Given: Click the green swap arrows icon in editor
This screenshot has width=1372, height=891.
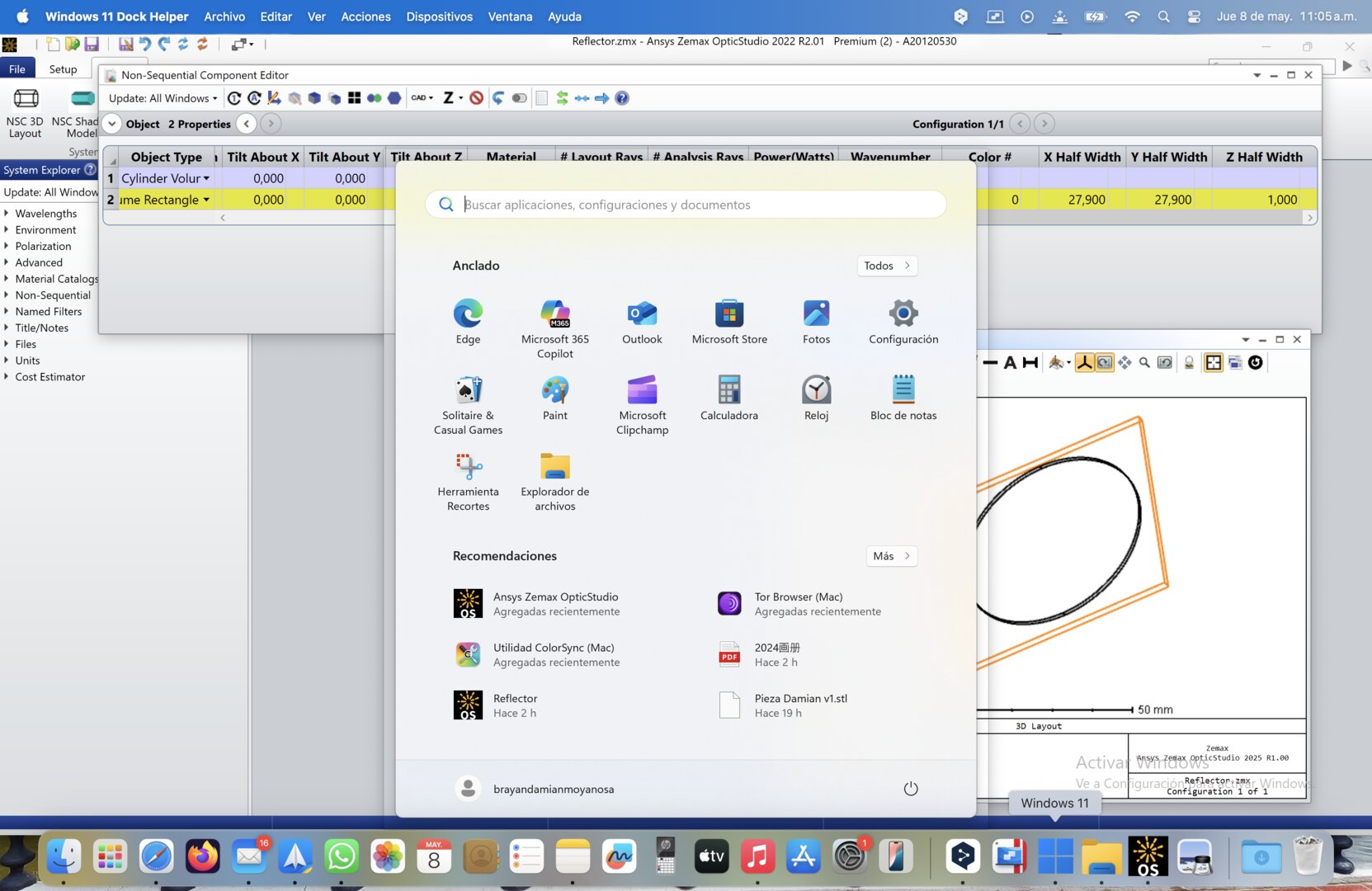Looking at the screenshot, I should pyautogui.click(x=562, y=98).
